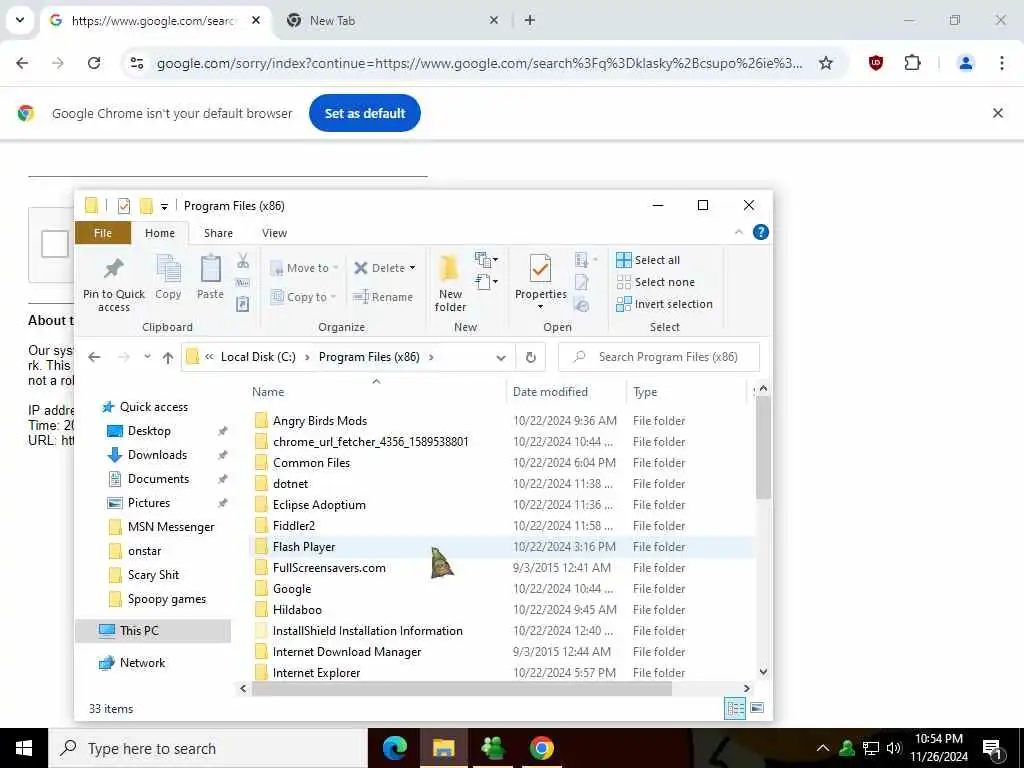Open the Easy access dropdown icon
Image resolution: width=1024 pixels, height=768 pixels.
coord(486,282)
